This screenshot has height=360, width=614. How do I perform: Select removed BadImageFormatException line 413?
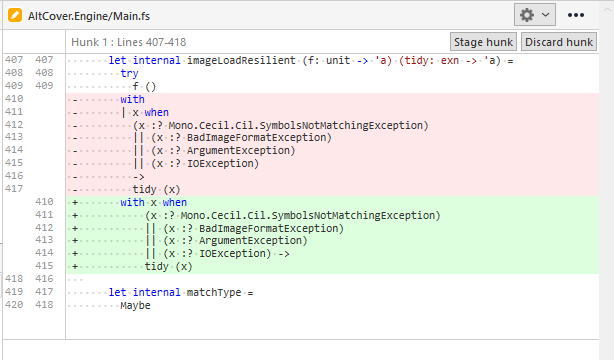click(x=332, y=137)
